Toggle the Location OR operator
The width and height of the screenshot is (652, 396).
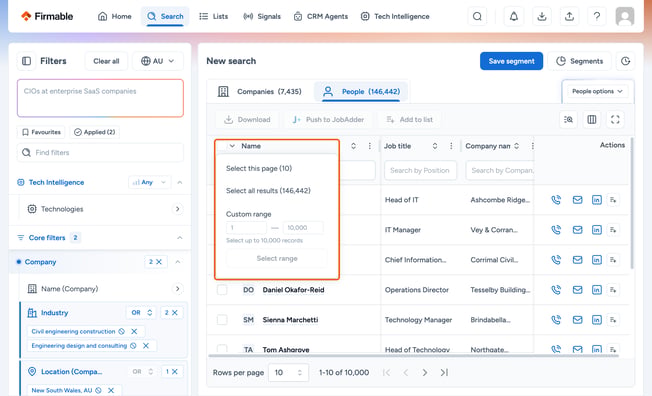142,371
